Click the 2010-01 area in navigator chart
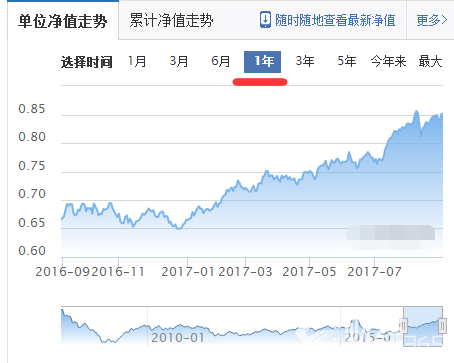 click(178, 338)
